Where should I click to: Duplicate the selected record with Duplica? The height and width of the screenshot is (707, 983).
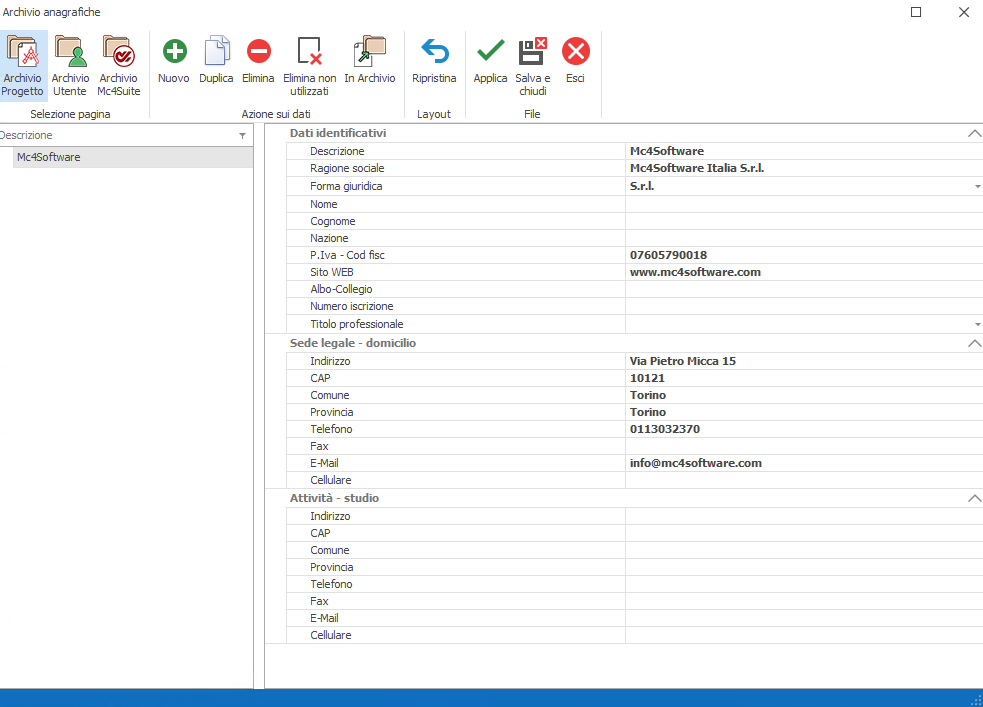tap(216, 60)
